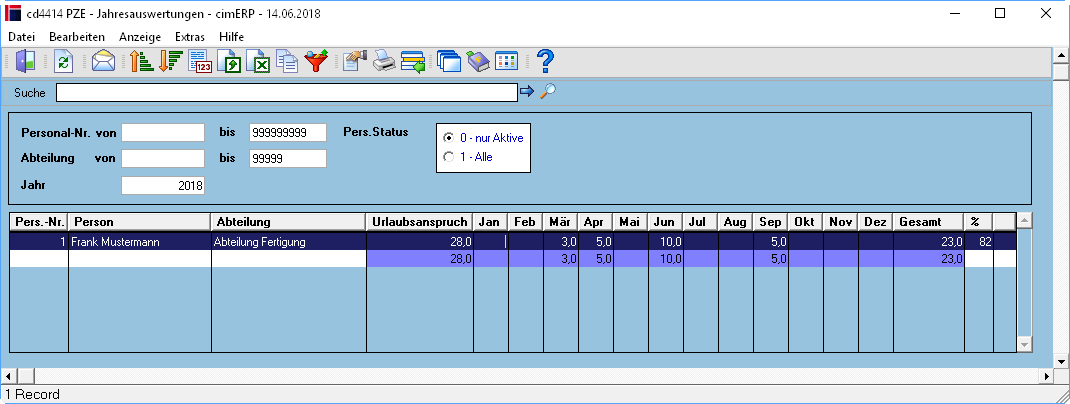The image size is (1070, 404).
Task: Click the Urlaubsanspruch column header
Action: pos(420,222)
